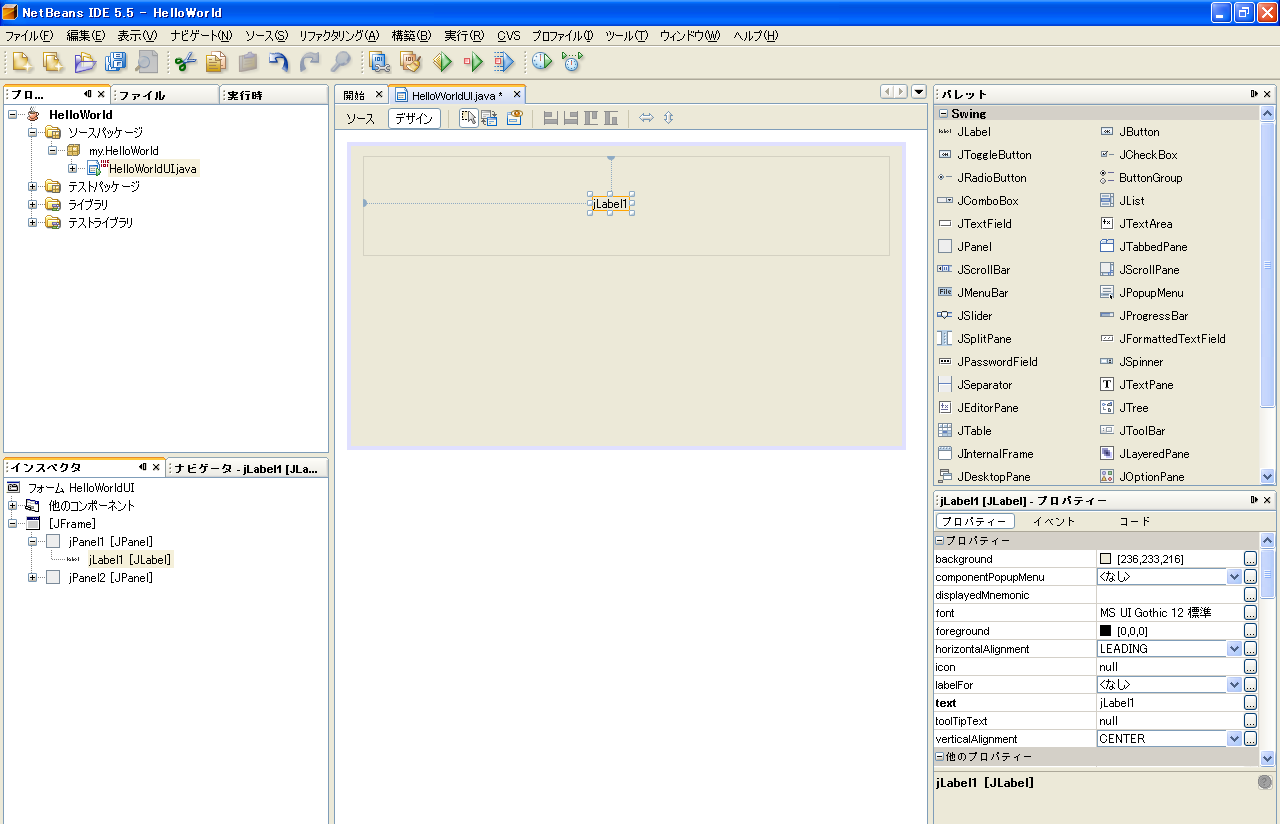Toggle Selection Mode in the form designer
This screenshot has width=1280, height=824.
[468, 118]
